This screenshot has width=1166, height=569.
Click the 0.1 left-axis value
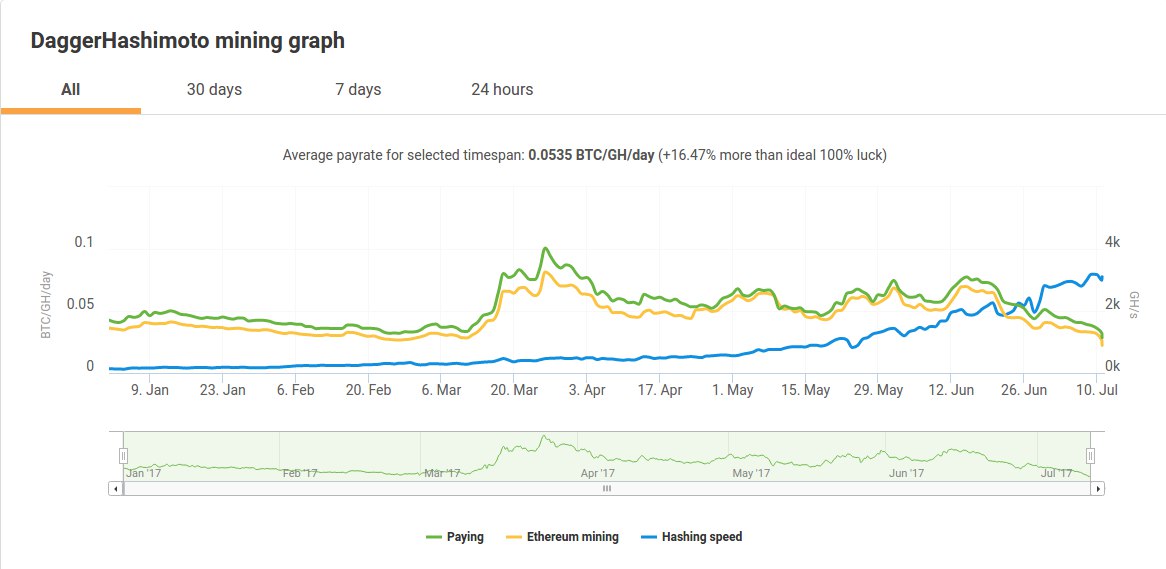coord(86,242)
